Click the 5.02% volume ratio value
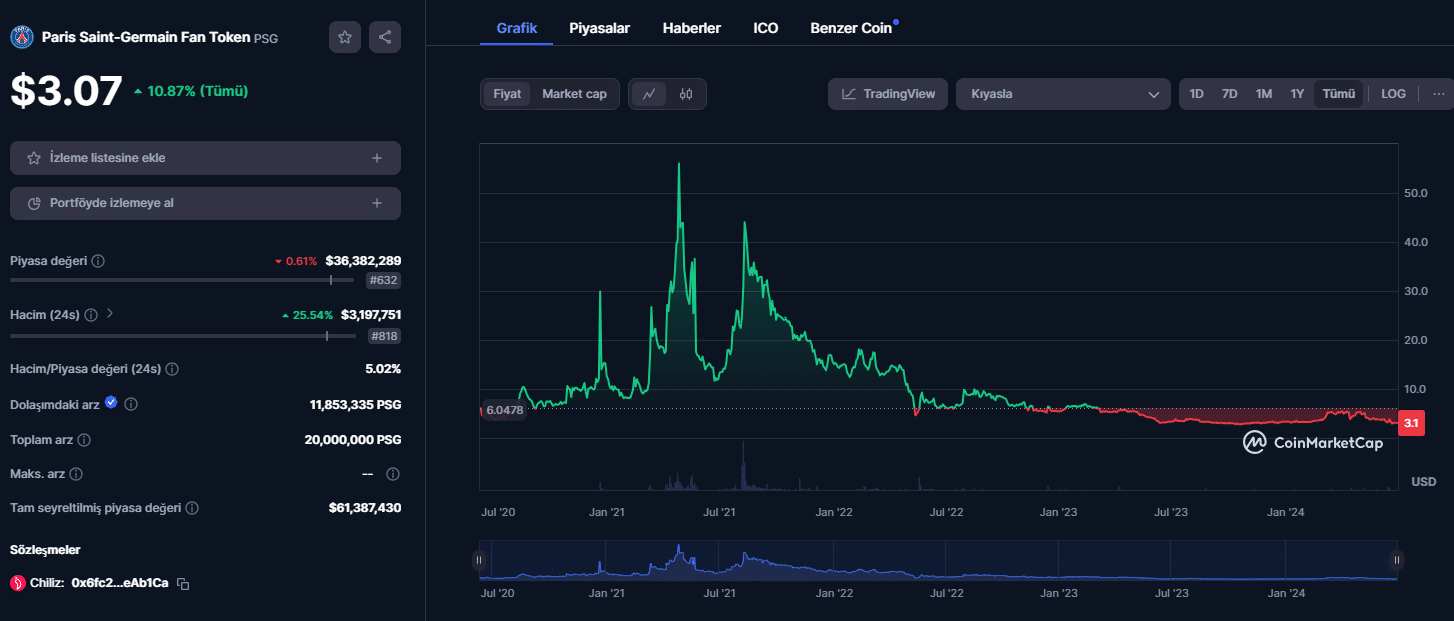This screenshot has width=1454, height=621. pyautogui.click(x=383, y=369)
